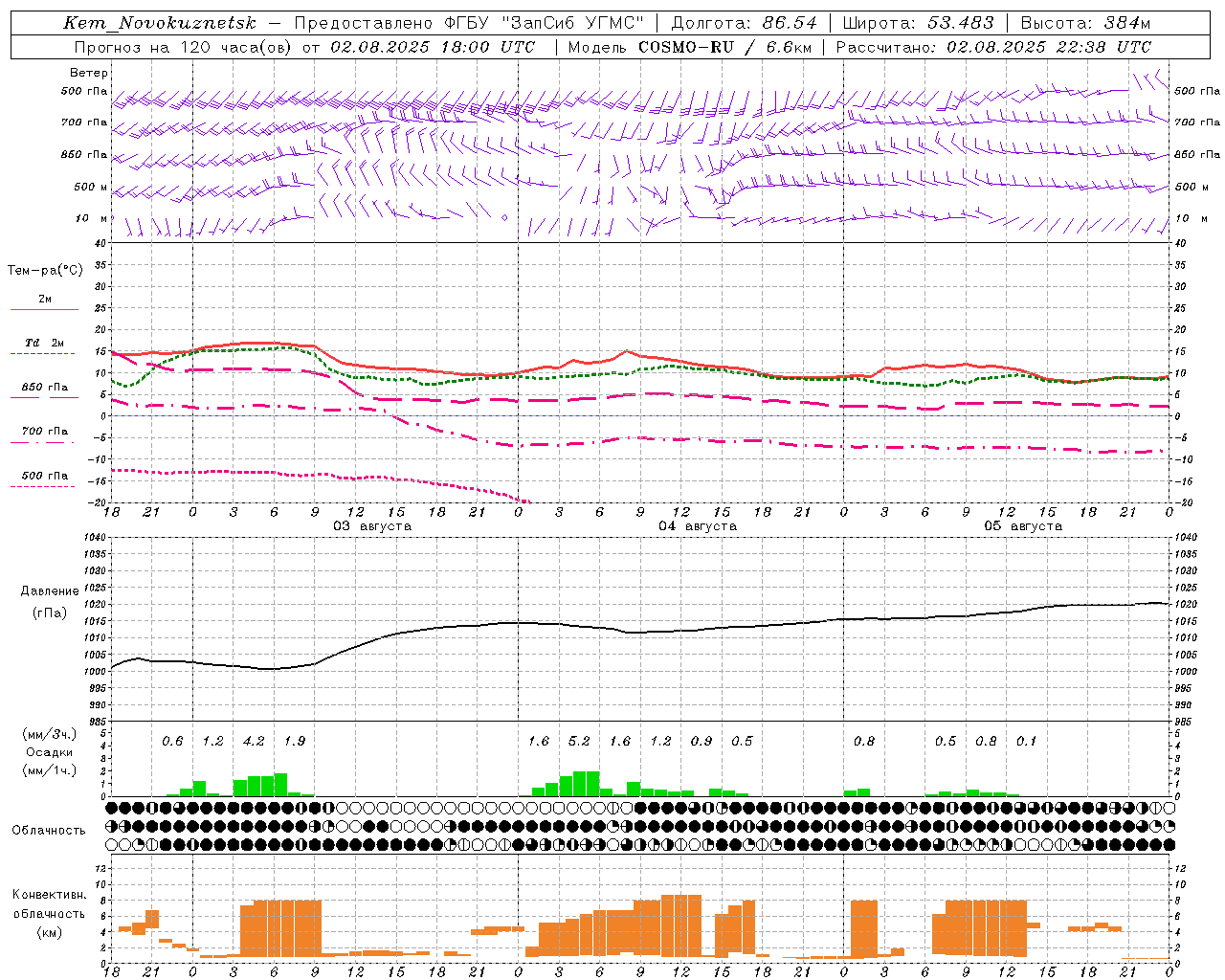Click the Осадки precipitation label
The height and width of the screenshot is (980, 1225).
[x=49, y=752]
